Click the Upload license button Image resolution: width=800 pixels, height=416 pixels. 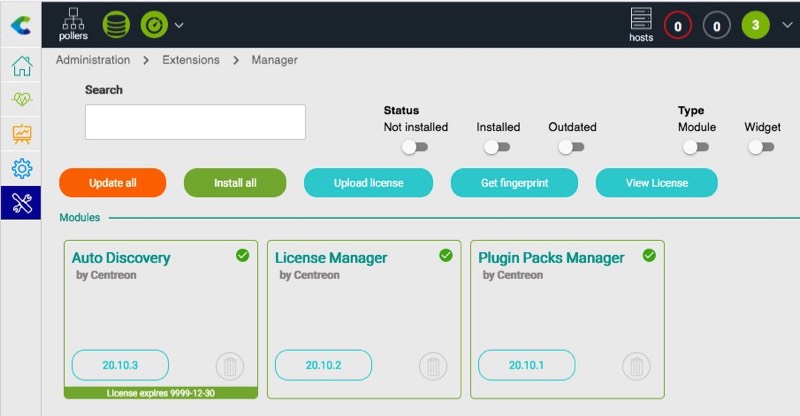point(368,183)
